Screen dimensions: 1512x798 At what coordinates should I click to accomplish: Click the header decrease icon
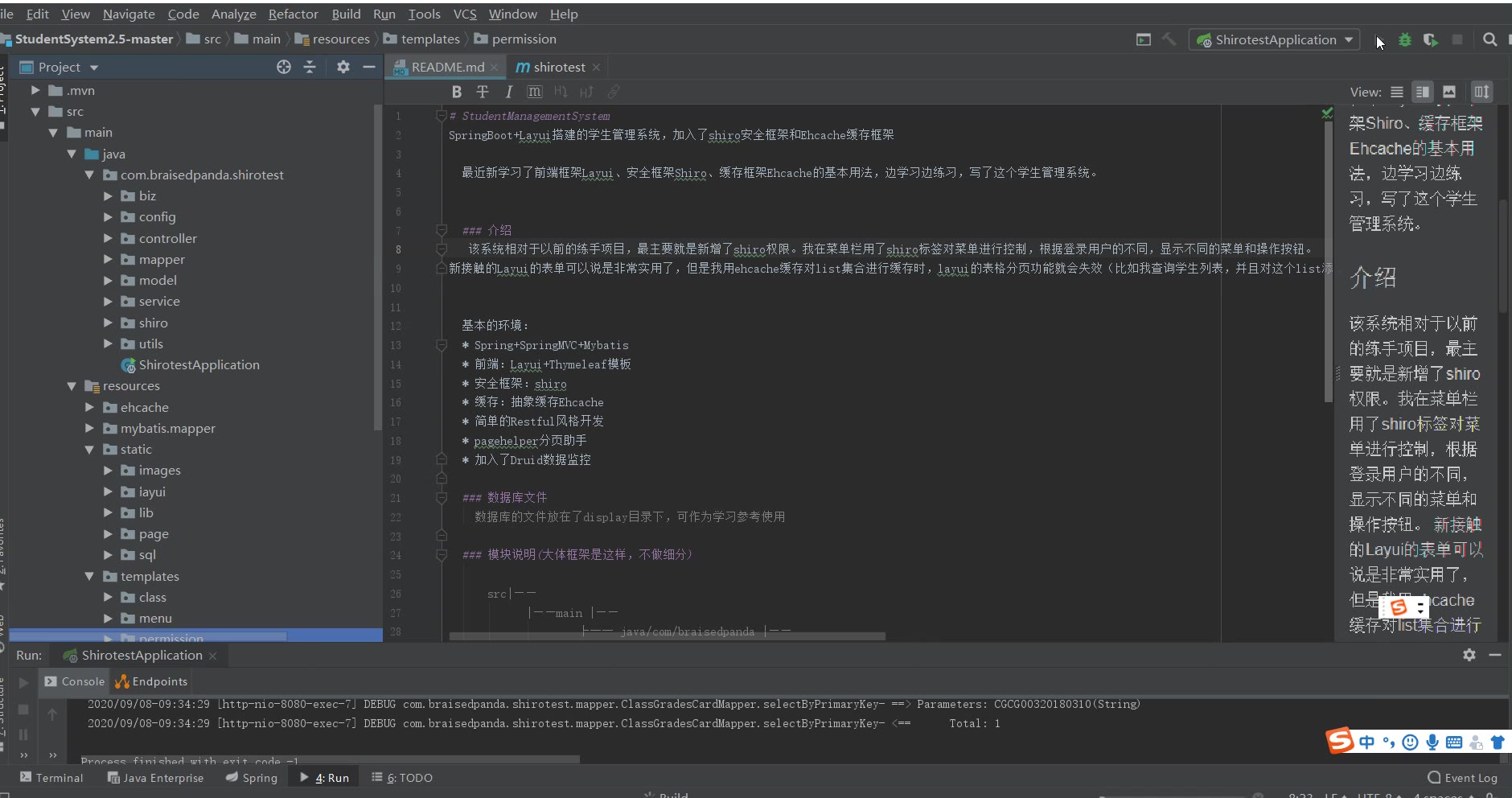(x=561, y=92)
